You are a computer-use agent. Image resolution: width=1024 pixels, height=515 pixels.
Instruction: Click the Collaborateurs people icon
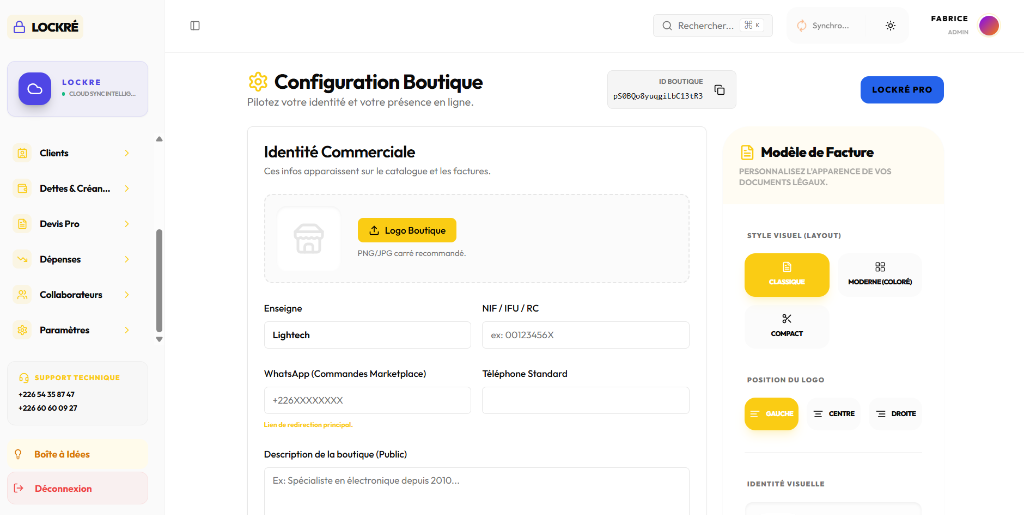pyautogui.click(x=22, y=294)
